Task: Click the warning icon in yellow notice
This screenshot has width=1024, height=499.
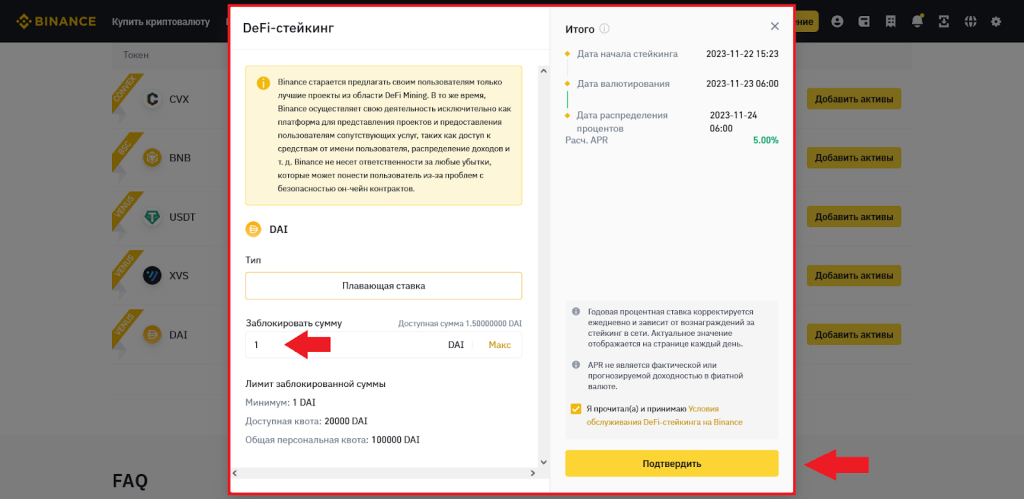Action: click(x=263, y=84)
